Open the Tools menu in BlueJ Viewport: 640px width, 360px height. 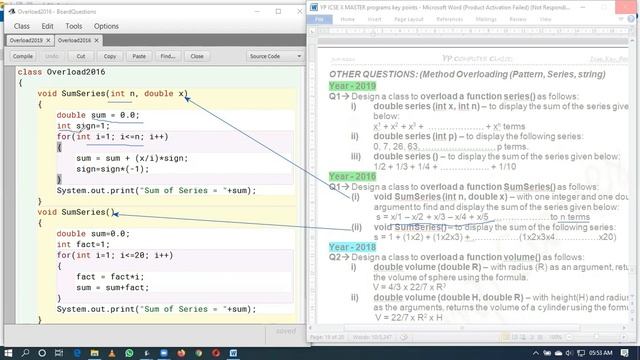(73, 26)
